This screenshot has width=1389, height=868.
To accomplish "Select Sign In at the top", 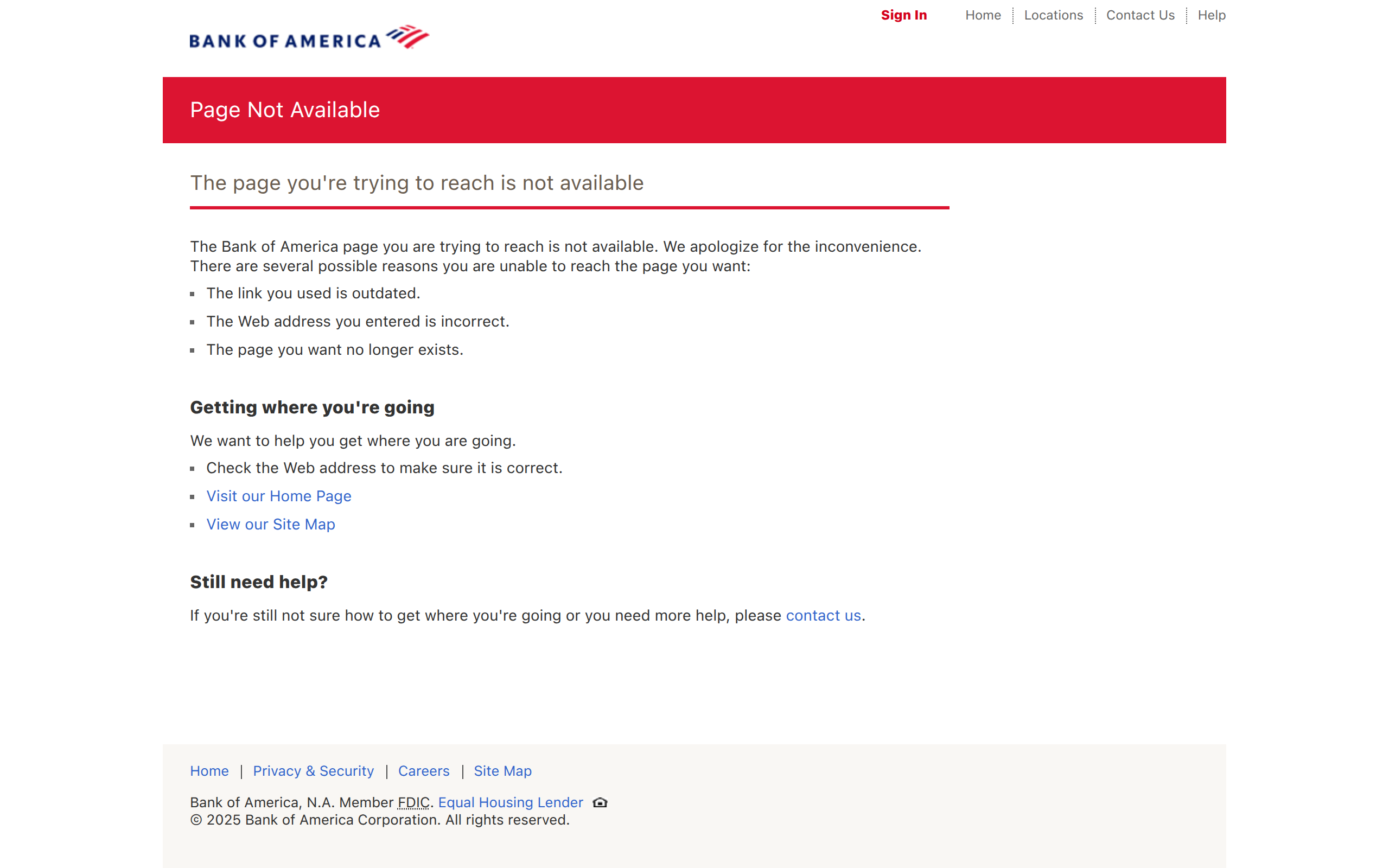I will pyautogui.click(x=904, y=16).
